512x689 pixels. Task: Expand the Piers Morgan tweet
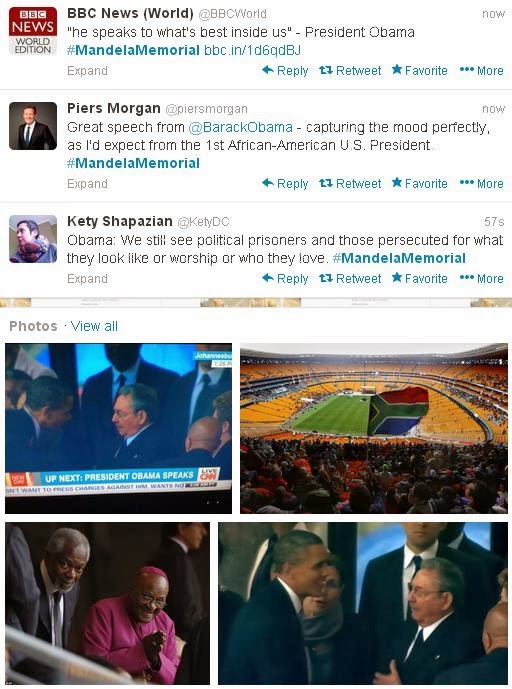(x=87, y=184)
